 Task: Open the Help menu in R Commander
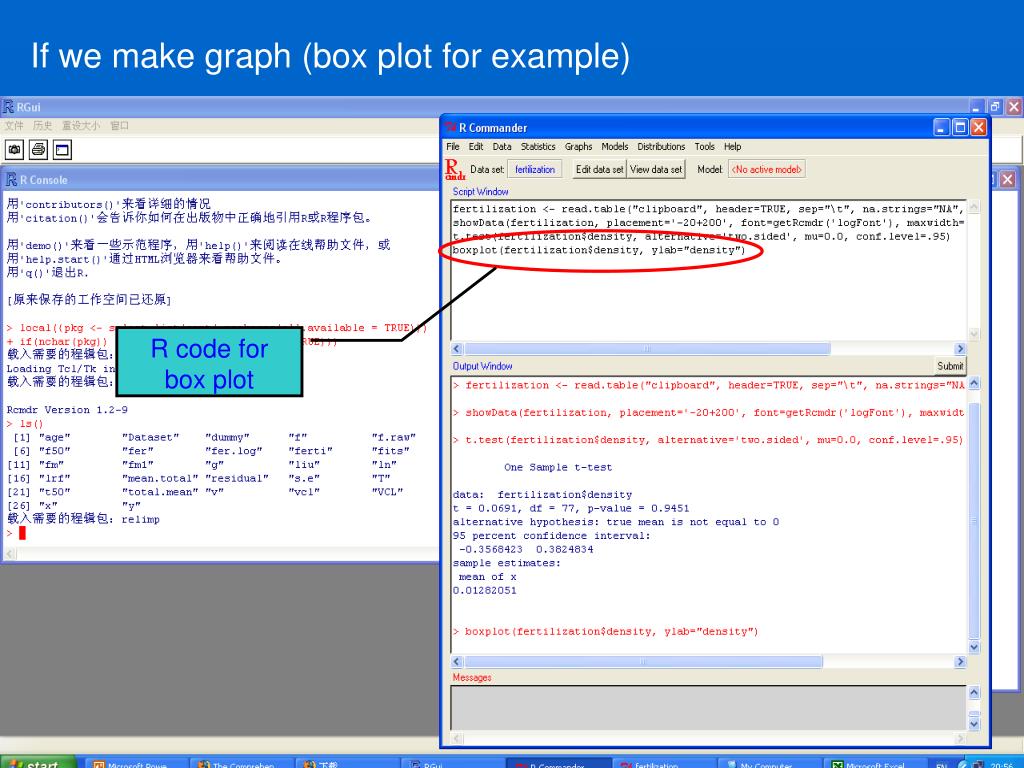point(732,146)
